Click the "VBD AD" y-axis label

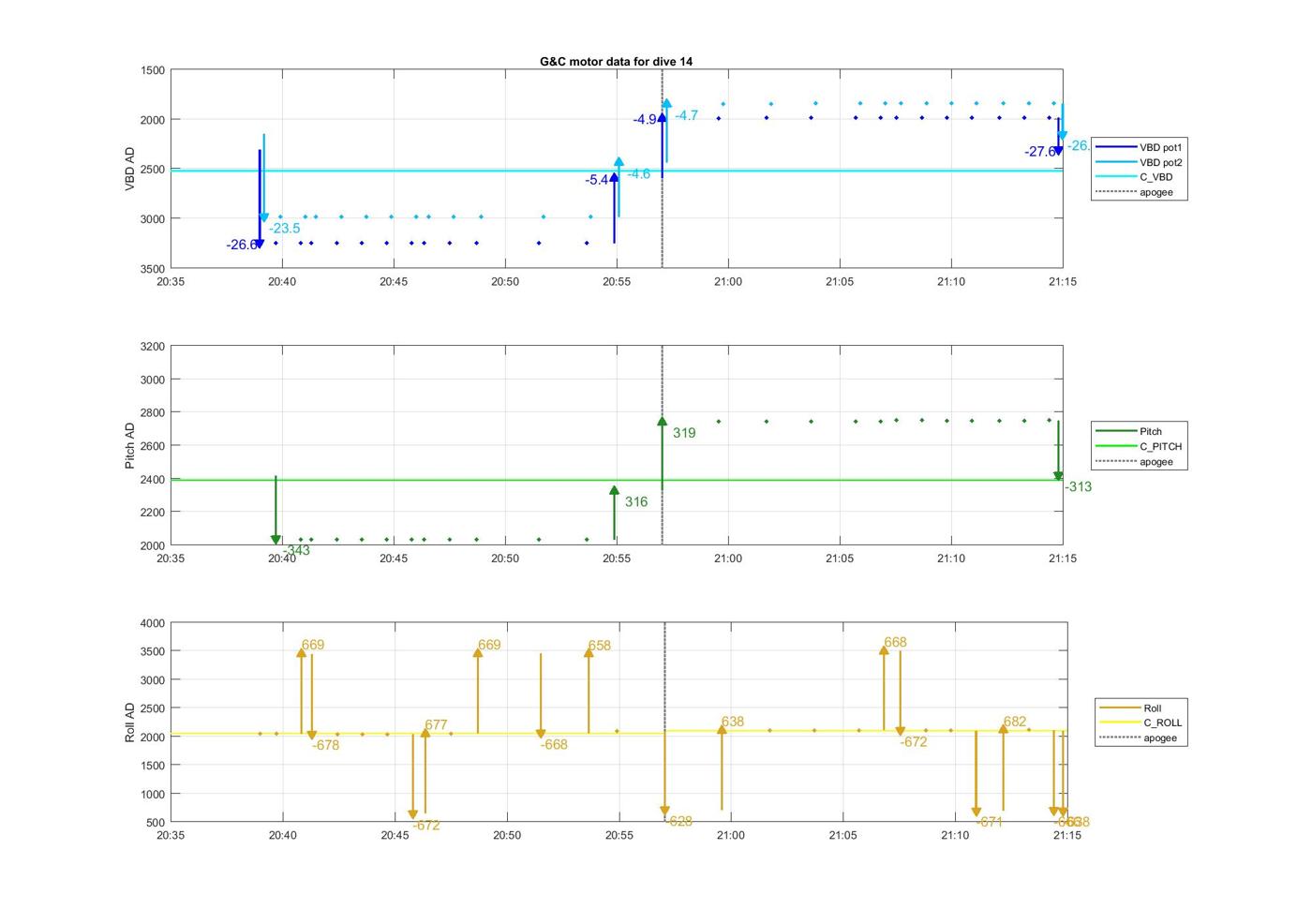[x=130, y=170]
